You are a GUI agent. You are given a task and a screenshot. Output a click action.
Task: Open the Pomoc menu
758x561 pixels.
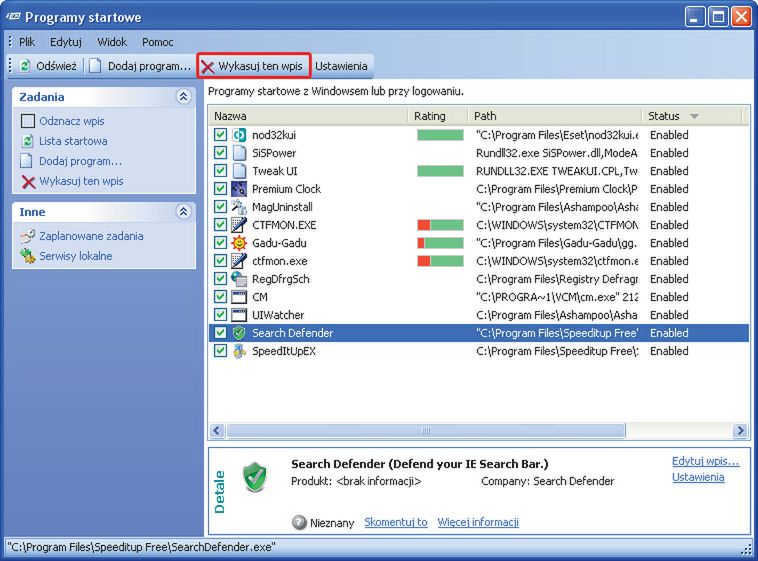pos(158,42)
